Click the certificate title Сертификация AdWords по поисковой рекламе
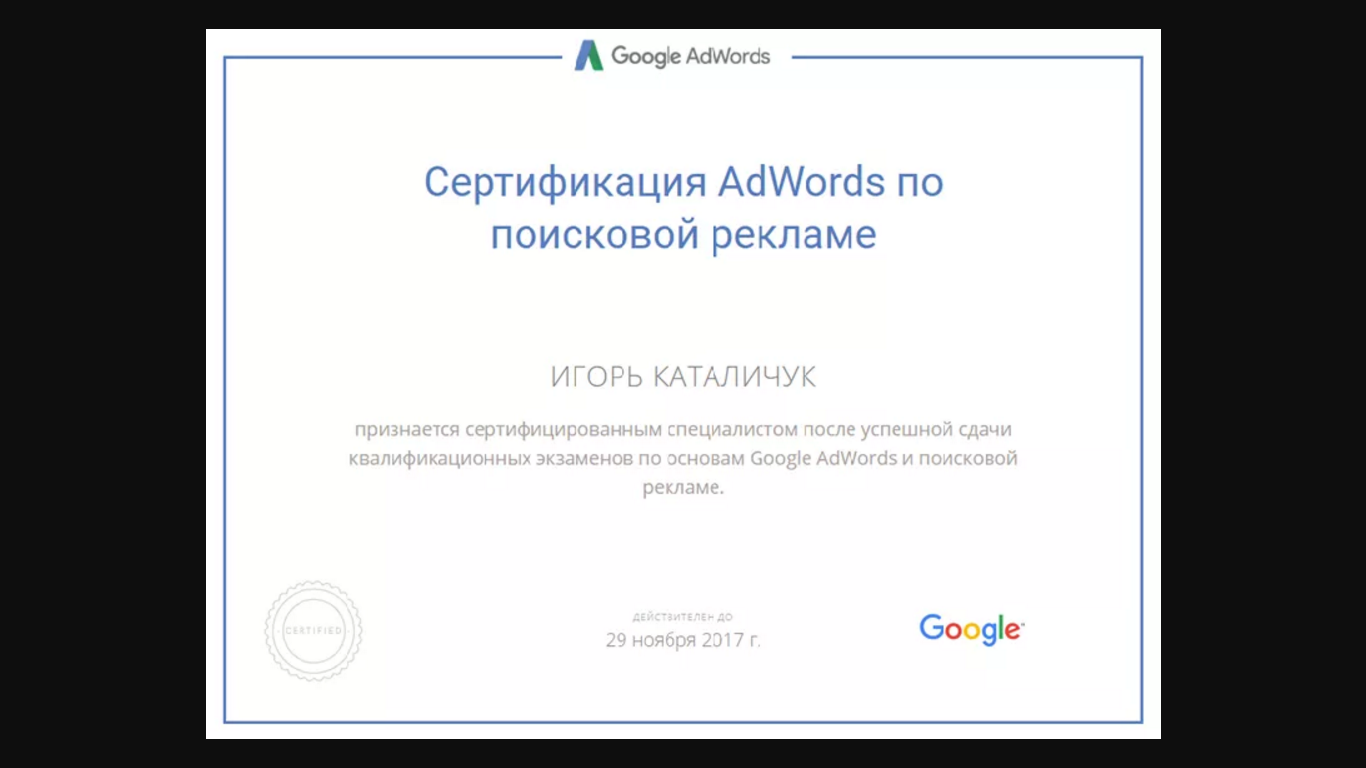This screenshot has width=1366, height=768. [683, 207]
